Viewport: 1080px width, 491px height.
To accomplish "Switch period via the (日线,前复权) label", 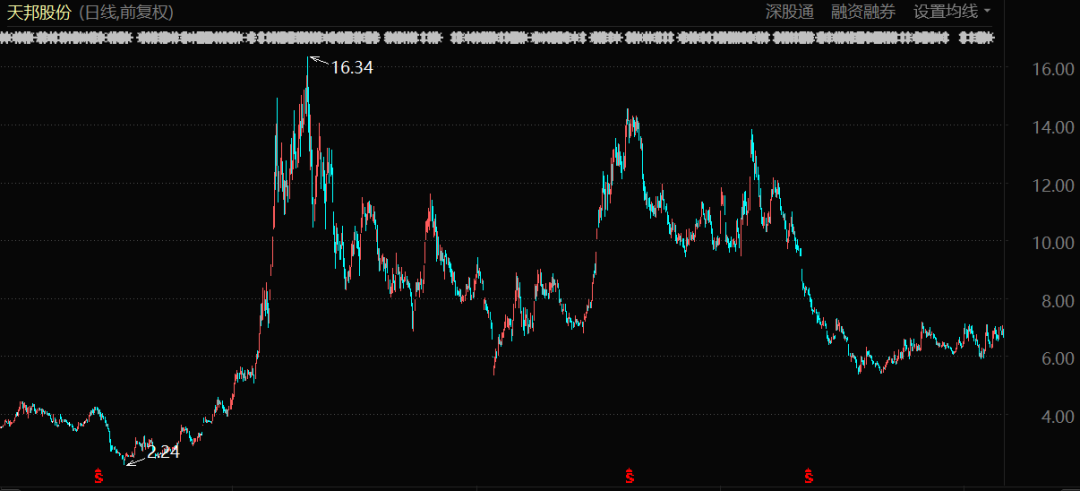I will [127, 12].
